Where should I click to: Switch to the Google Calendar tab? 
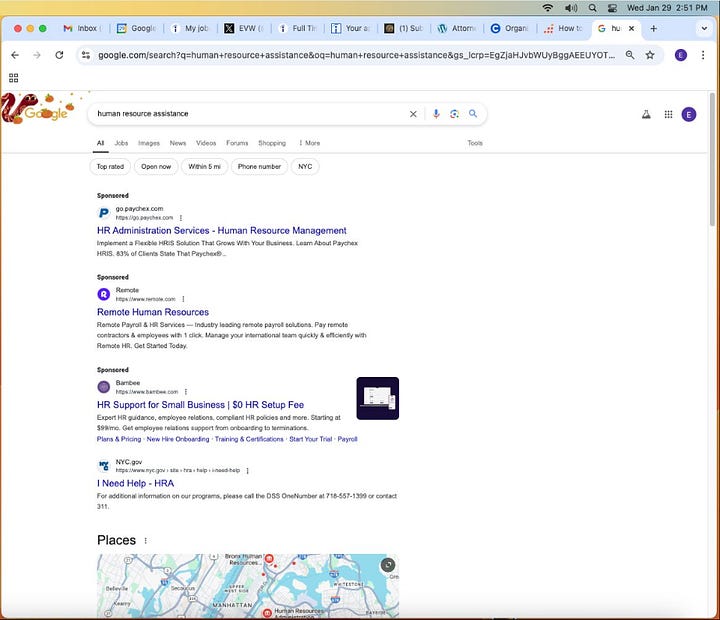[136, 28]
